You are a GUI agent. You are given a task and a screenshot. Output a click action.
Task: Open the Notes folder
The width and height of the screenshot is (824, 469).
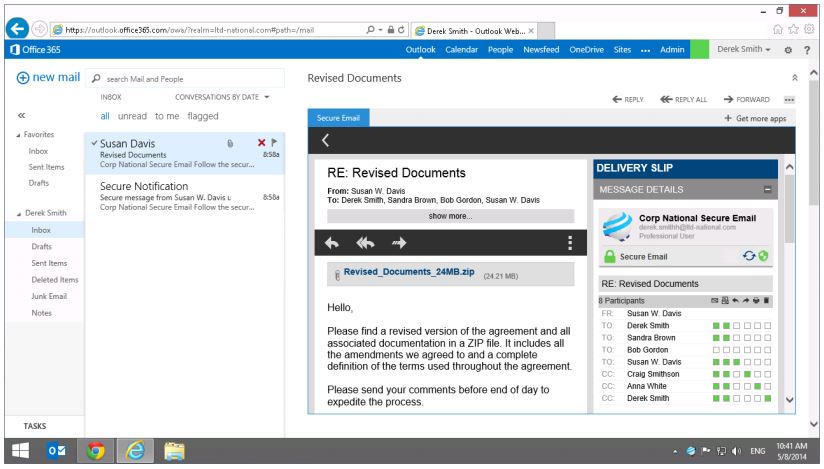point(42,313)
